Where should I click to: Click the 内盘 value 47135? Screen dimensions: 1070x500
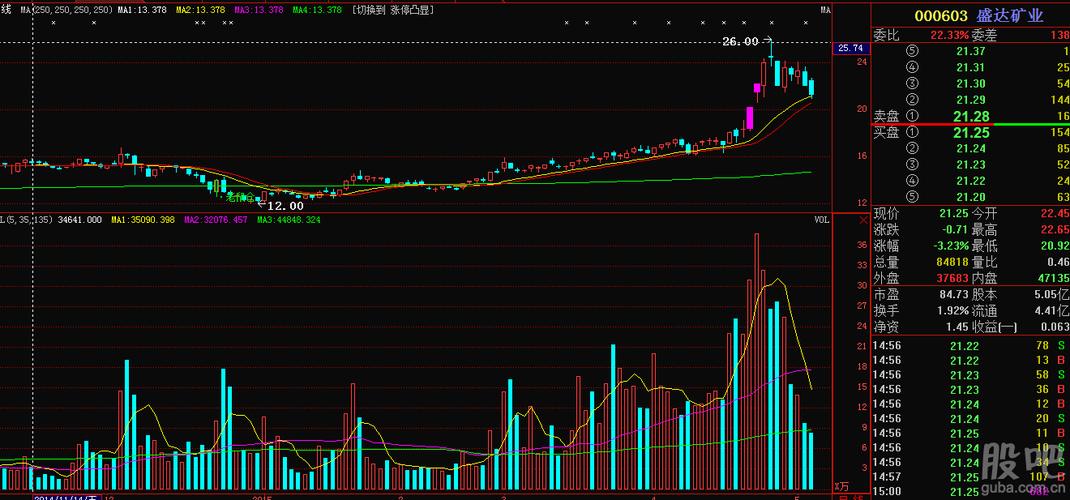pyautogui.click(x=1052, y=278)
